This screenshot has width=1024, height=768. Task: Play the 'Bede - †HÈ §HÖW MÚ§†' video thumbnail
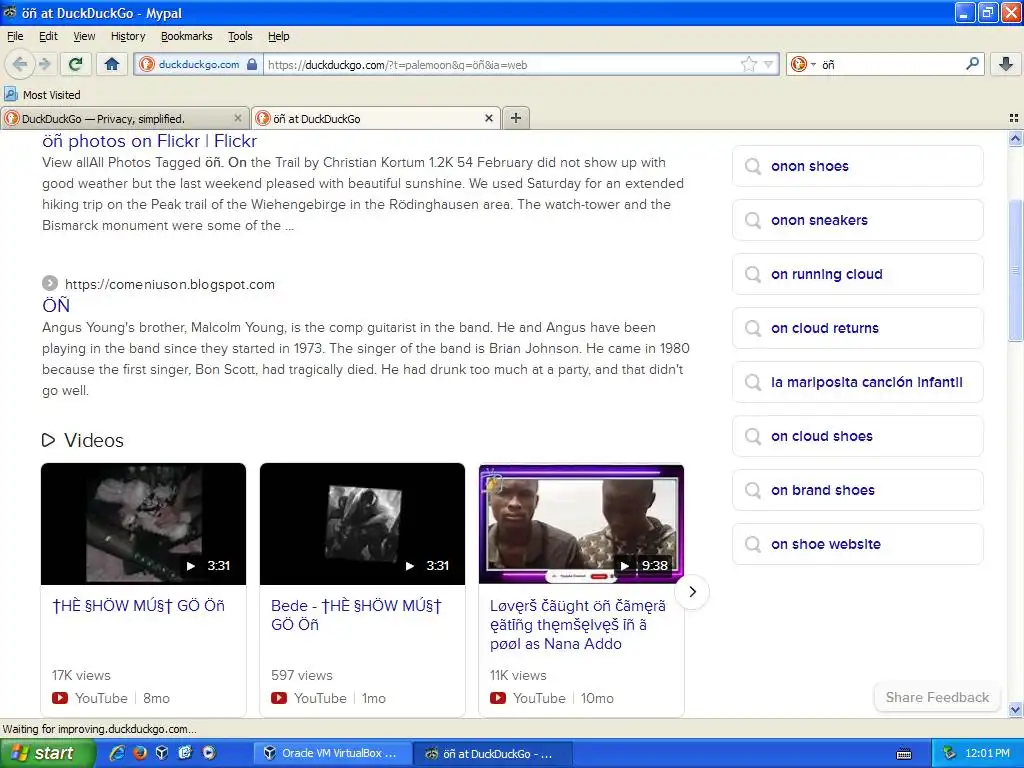[x=362, y=524]
